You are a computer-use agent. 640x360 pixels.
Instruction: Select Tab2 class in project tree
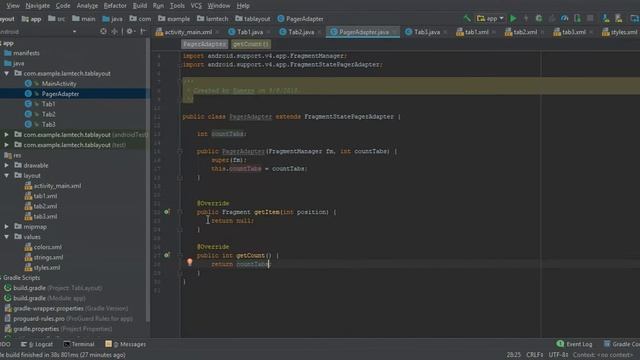click(x=48, y=114)
